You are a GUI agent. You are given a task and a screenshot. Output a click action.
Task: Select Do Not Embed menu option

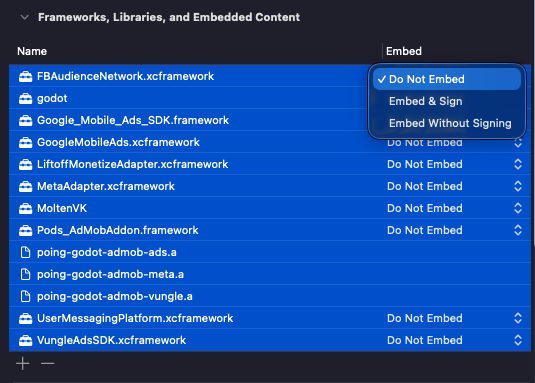point(447,79)
